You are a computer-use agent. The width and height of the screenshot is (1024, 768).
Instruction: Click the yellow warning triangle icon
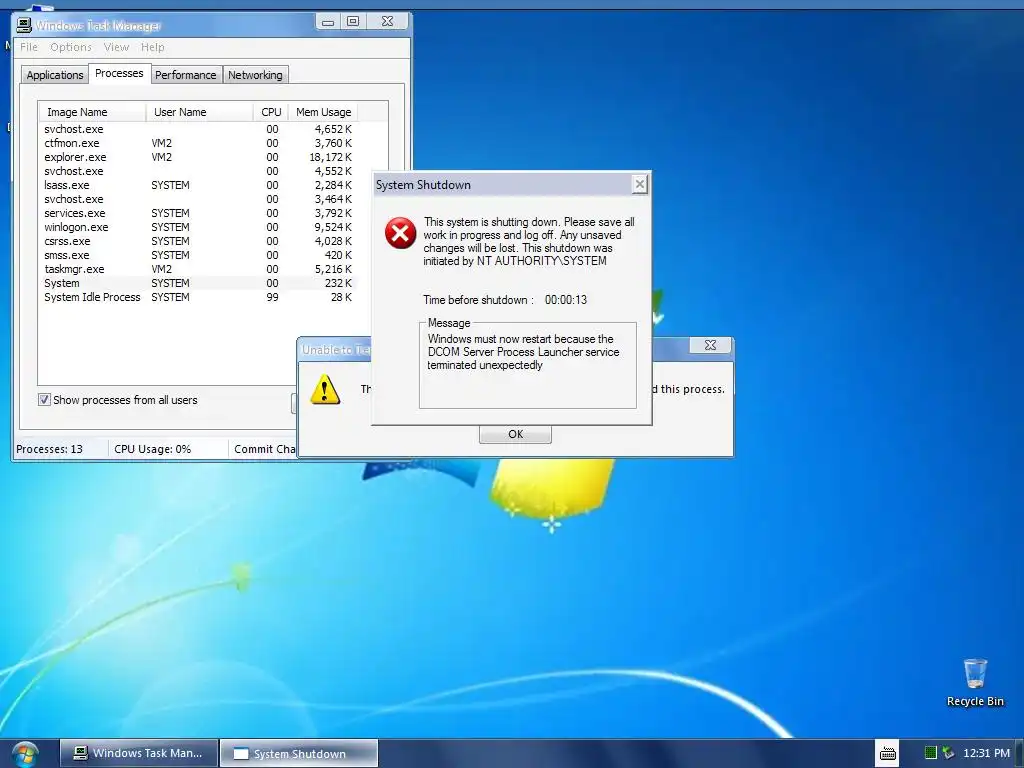coord(325,389)
